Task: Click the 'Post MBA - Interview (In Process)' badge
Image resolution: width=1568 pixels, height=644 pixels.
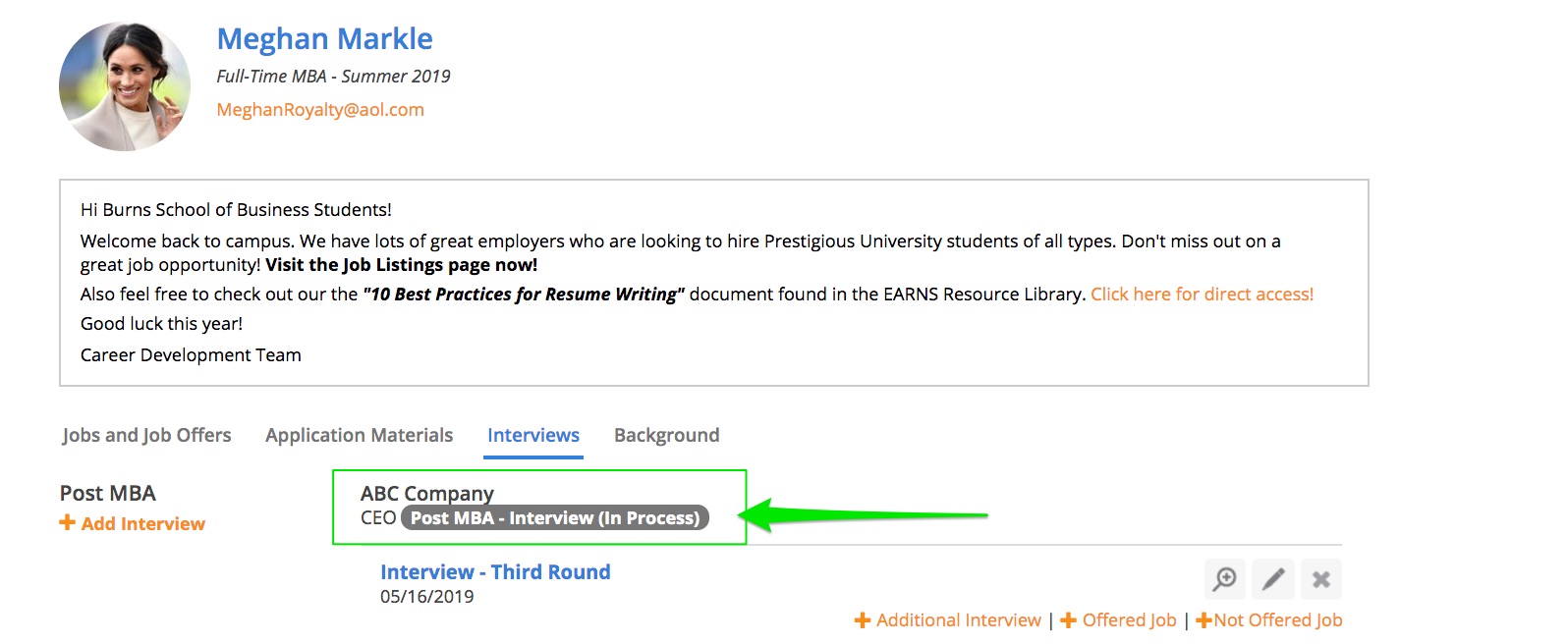Action: 555,518
